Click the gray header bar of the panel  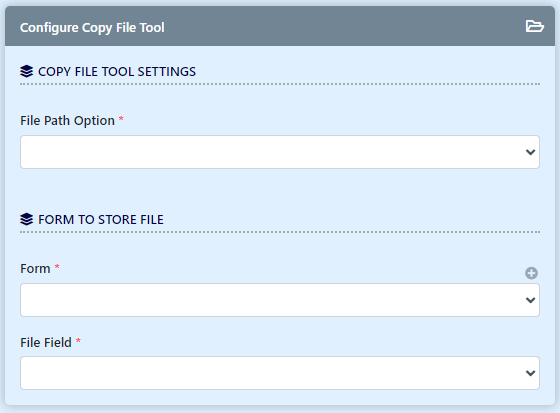coord(280,26)
